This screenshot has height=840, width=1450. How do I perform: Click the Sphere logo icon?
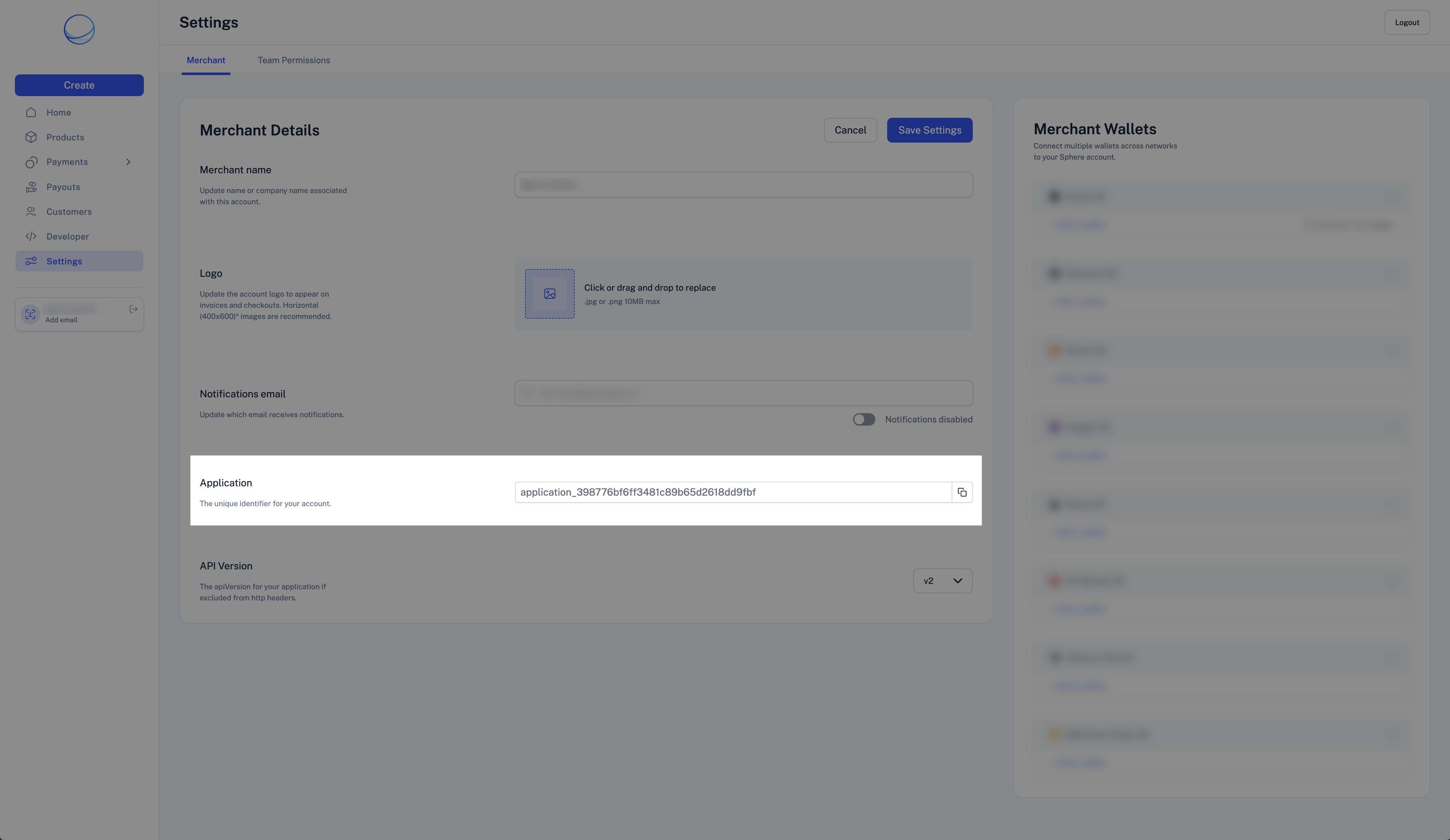(x=79, y=29)
